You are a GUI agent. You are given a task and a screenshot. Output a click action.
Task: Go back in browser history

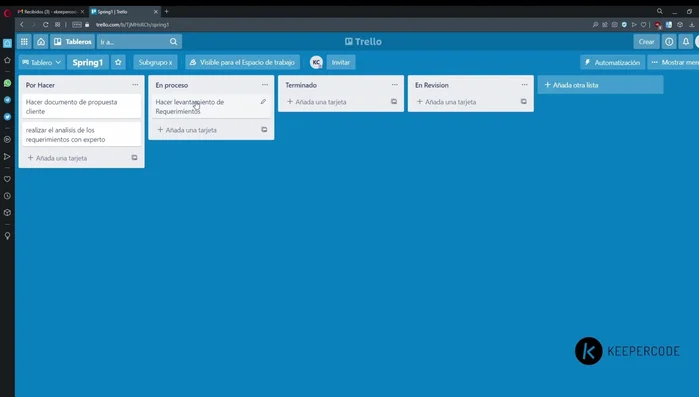pyautogui.click(x=22, y=25)
